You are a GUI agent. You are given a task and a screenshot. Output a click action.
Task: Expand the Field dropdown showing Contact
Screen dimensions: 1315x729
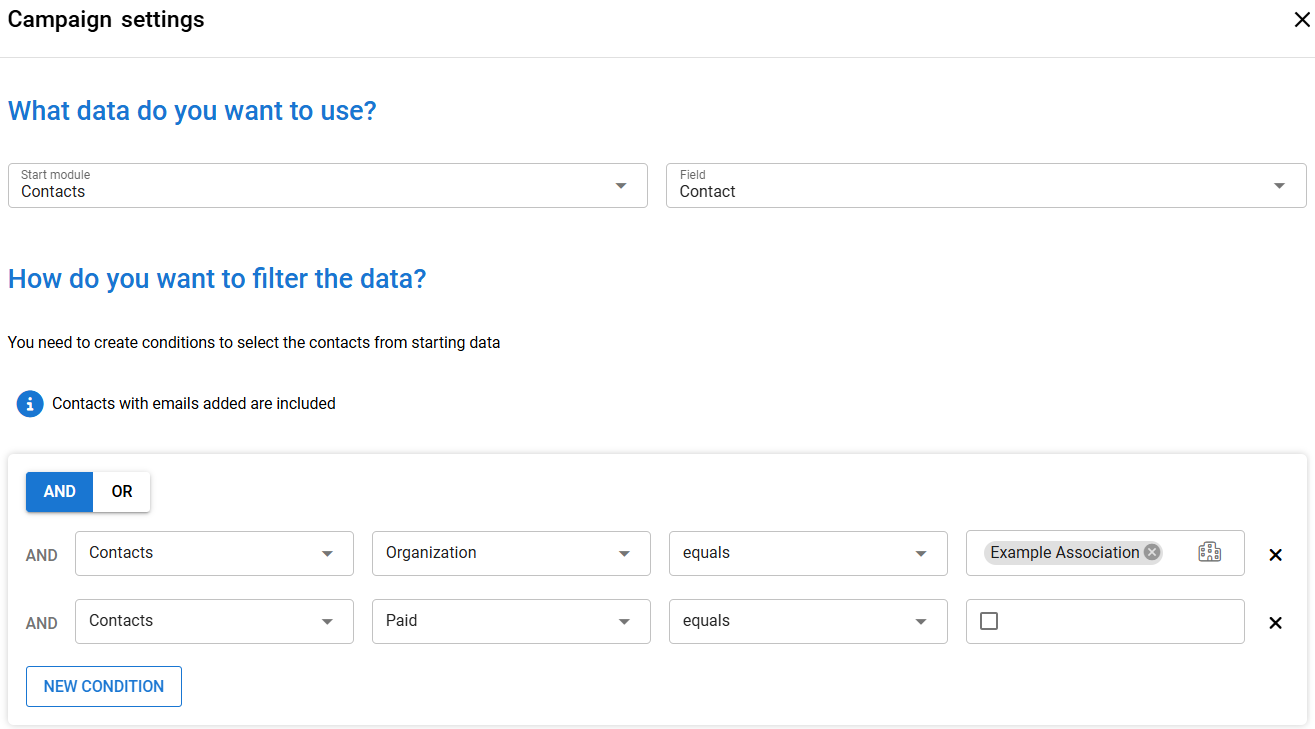985,186
